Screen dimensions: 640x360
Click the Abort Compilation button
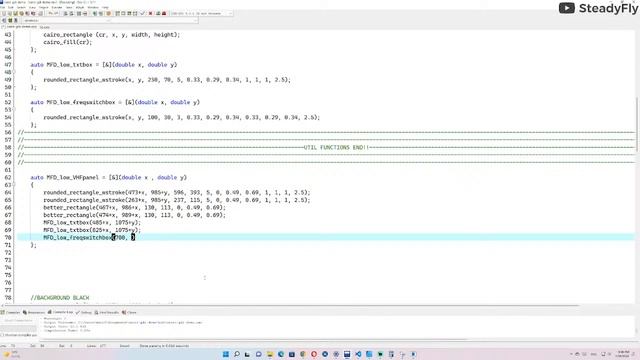(x=18, y=320)
